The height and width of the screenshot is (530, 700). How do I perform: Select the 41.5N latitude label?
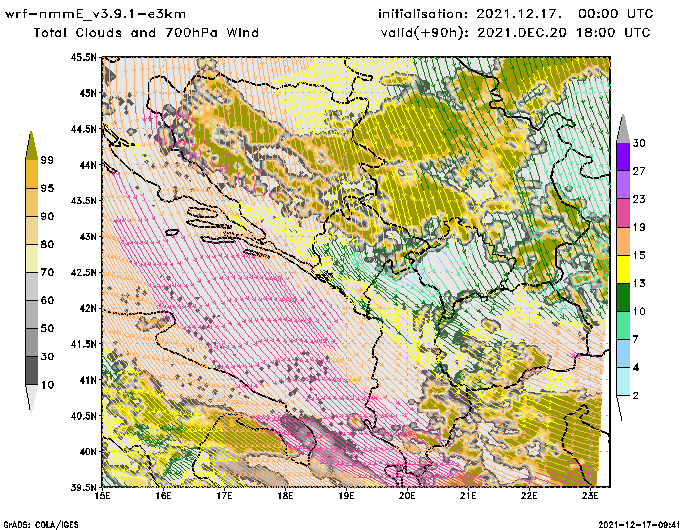click(x=83, y=344)
